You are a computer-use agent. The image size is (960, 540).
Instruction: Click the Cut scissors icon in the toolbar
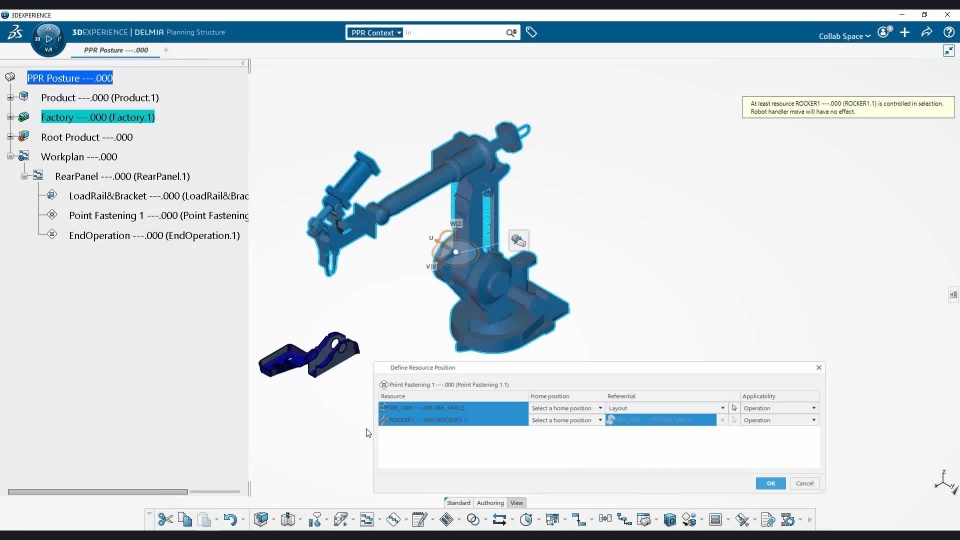(x=165, y=520)
